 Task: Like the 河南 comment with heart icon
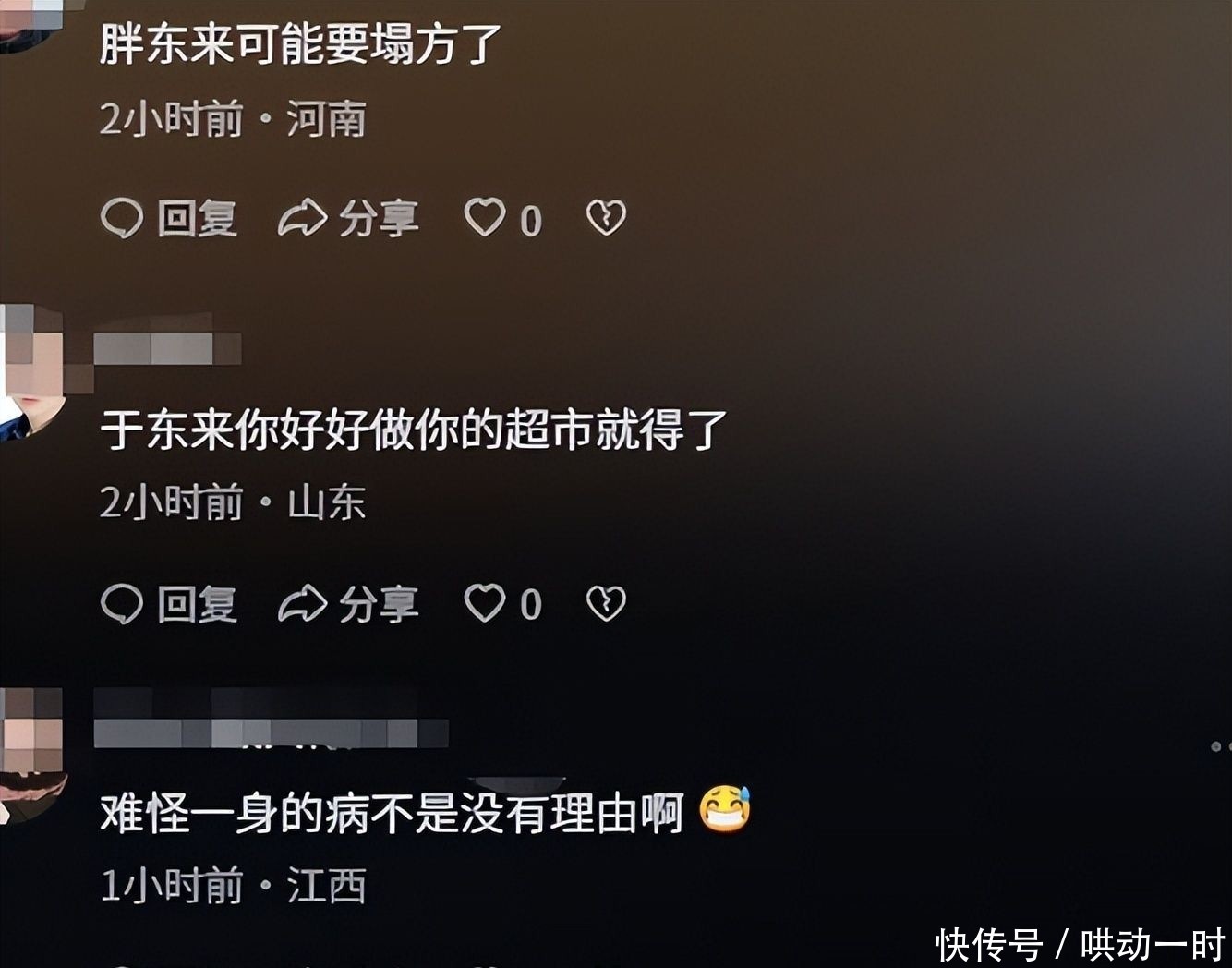pos(485,218)
